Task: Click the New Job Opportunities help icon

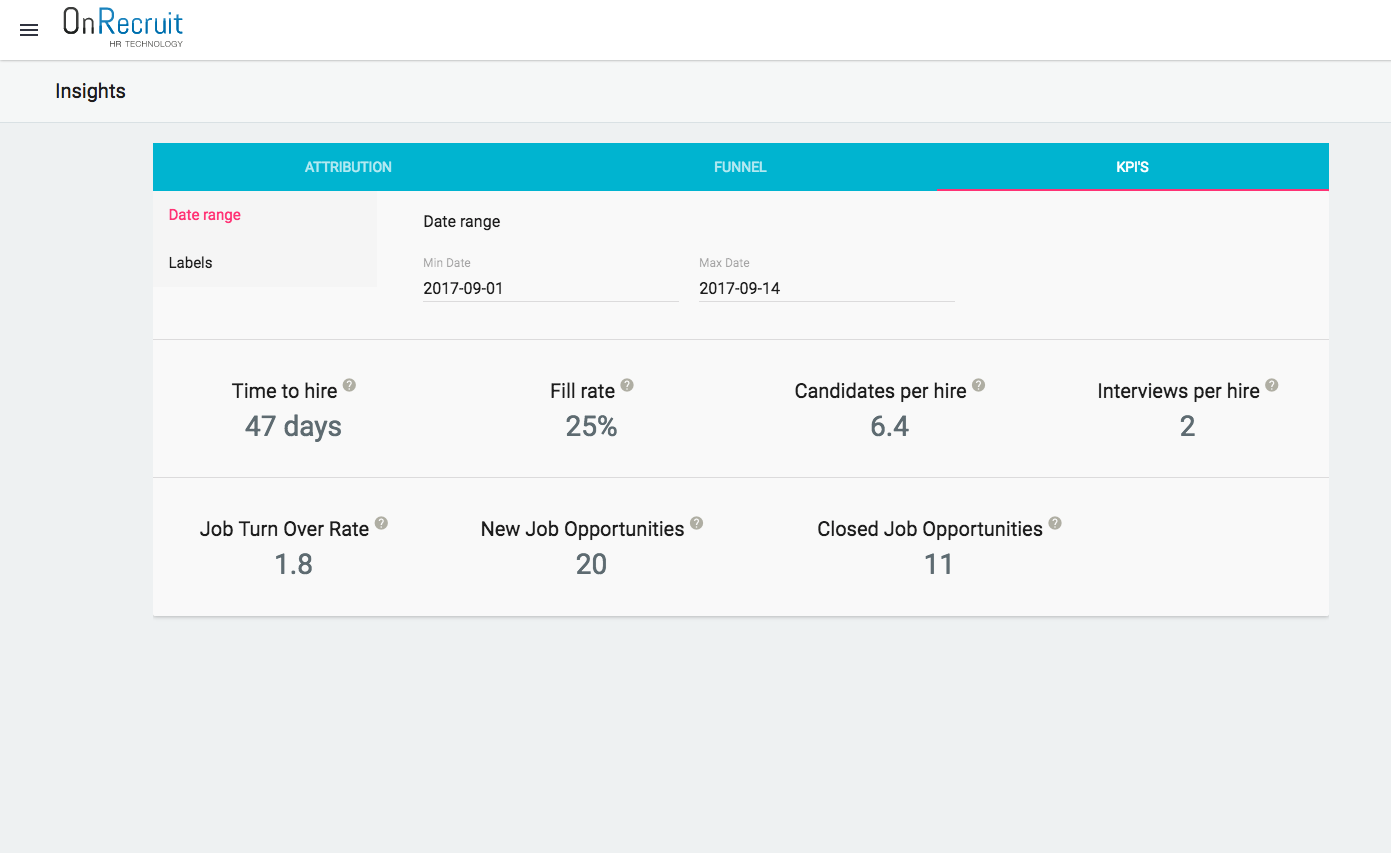Action: click(x=696, y=521)
